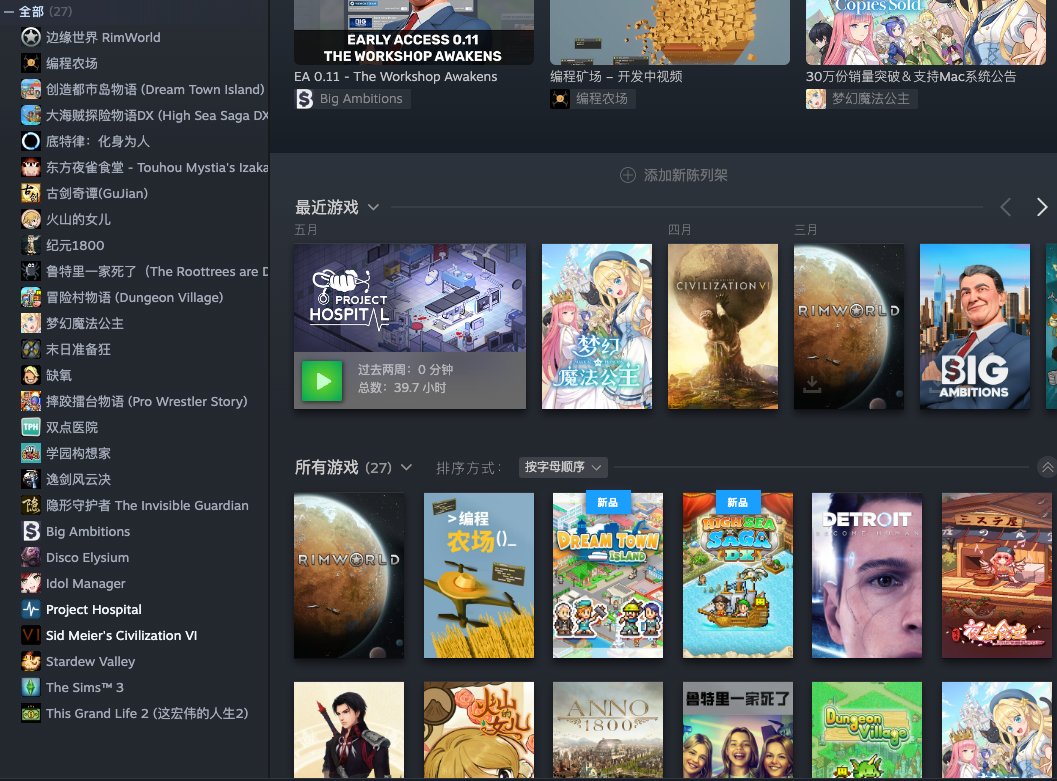The image size is (1057, 781).
Task: Open the Detroit Become Human cover
Action: 867,575
